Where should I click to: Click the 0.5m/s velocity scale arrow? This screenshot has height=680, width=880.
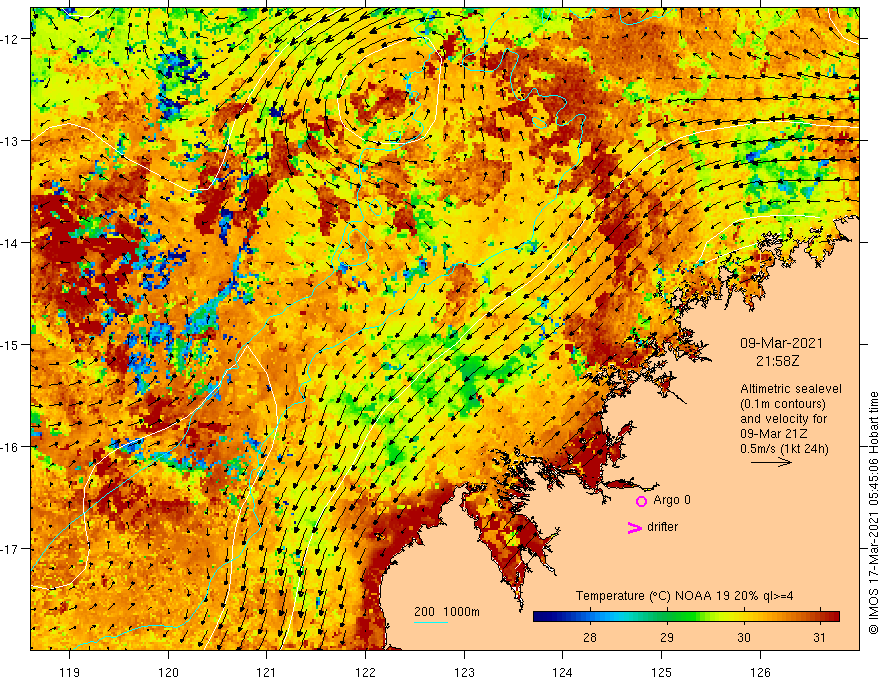(x=772, y=462)
